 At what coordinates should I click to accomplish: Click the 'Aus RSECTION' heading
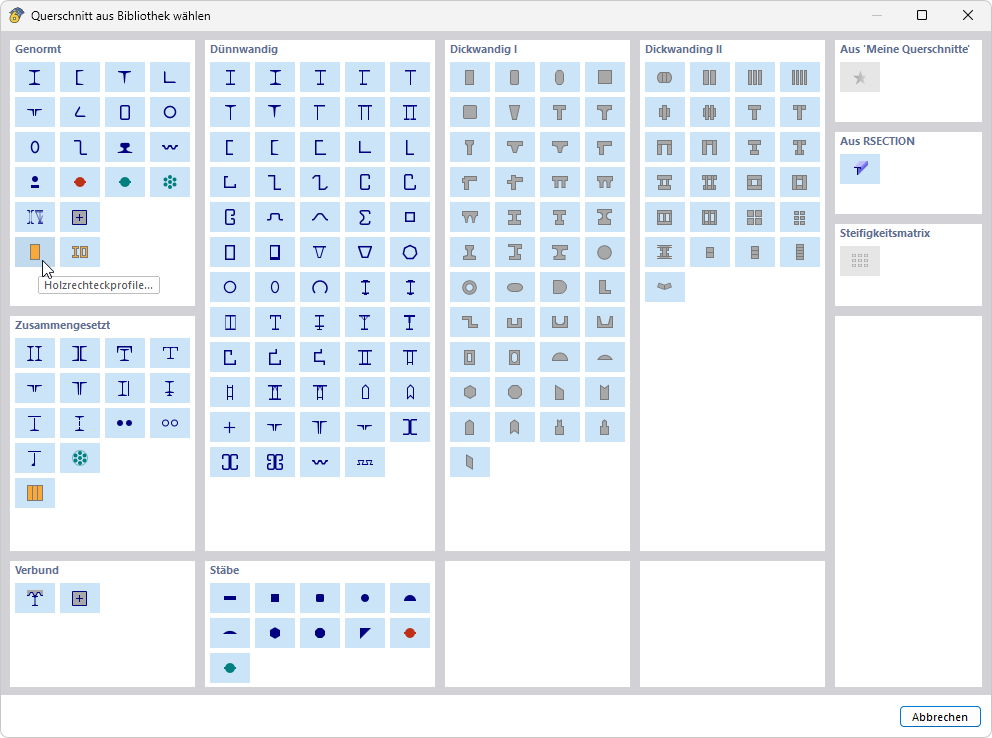point(877,141)
